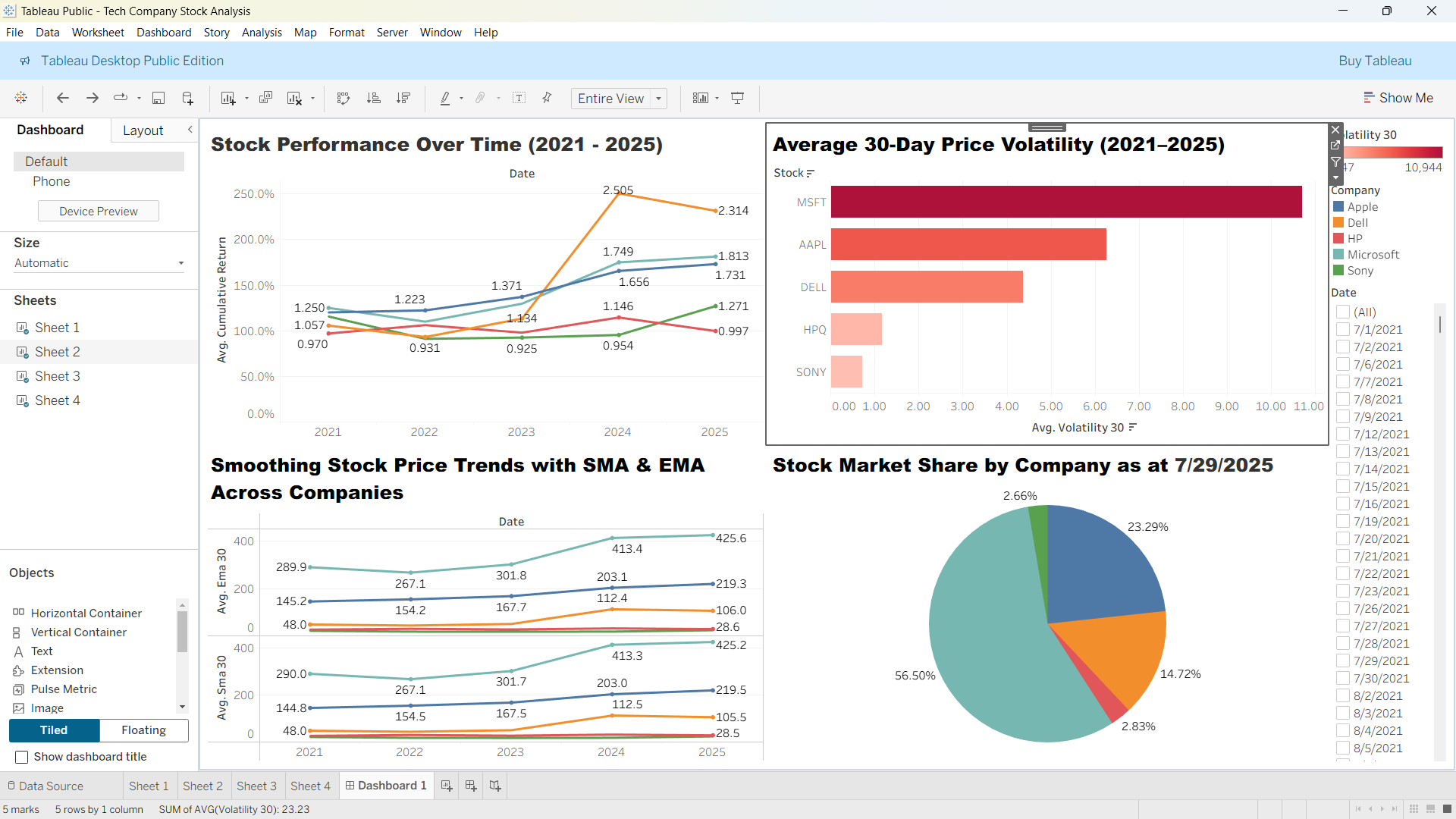Click the Avg. Volatility 30 axis sort icon

click(1132, 428)
